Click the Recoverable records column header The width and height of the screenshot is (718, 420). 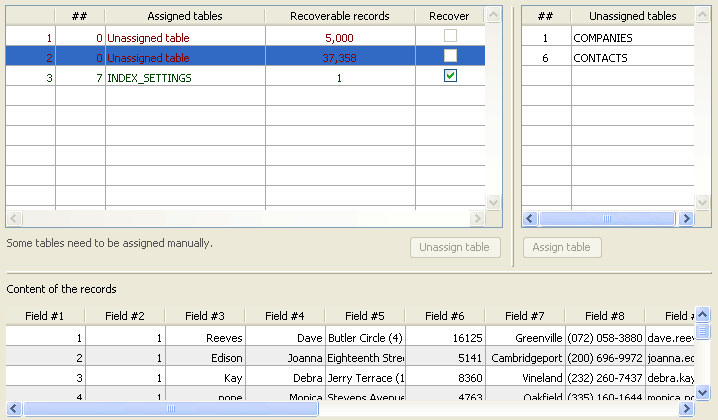tap(339, 16)
